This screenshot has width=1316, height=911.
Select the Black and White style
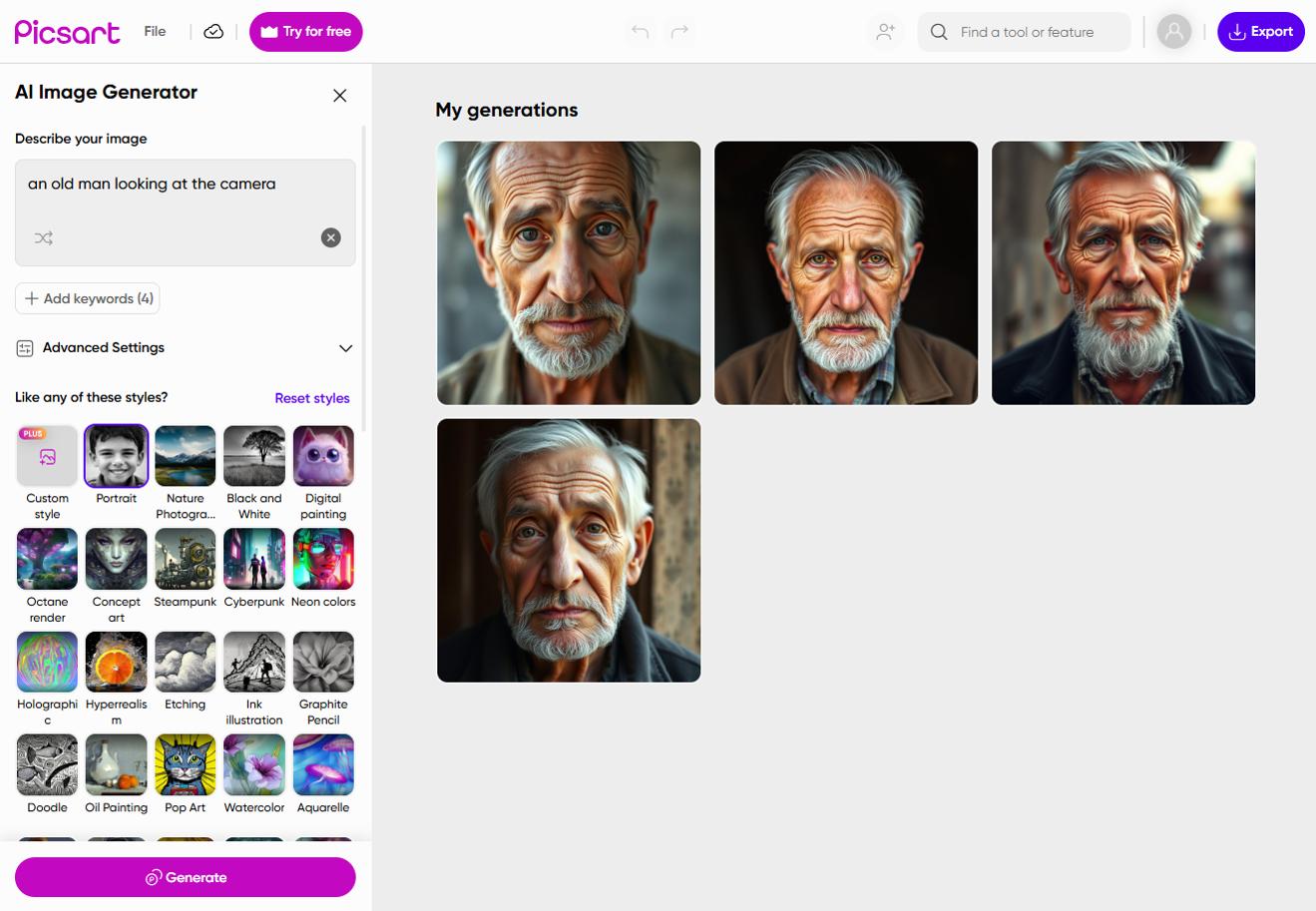click(253, 455)
